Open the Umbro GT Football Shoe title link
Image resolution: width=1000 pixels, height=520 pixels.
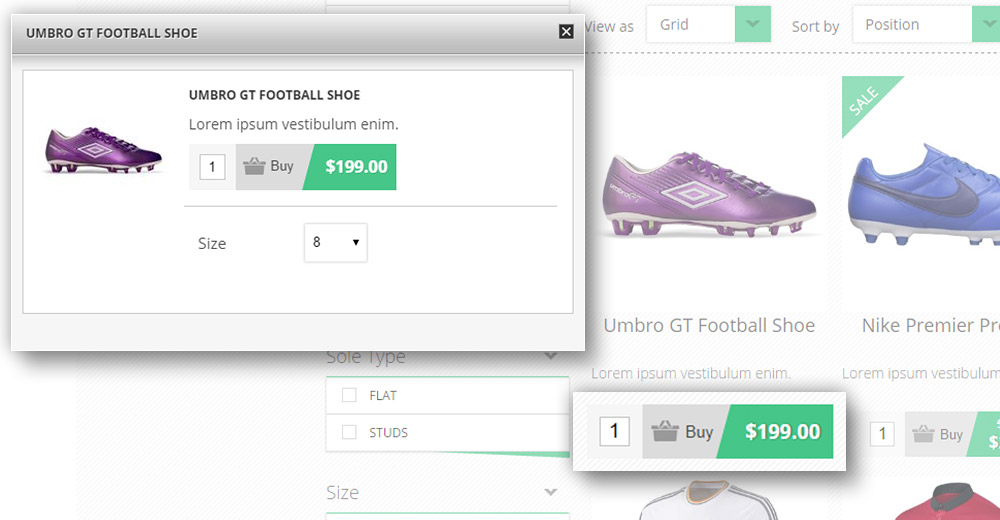coord(709,325)
